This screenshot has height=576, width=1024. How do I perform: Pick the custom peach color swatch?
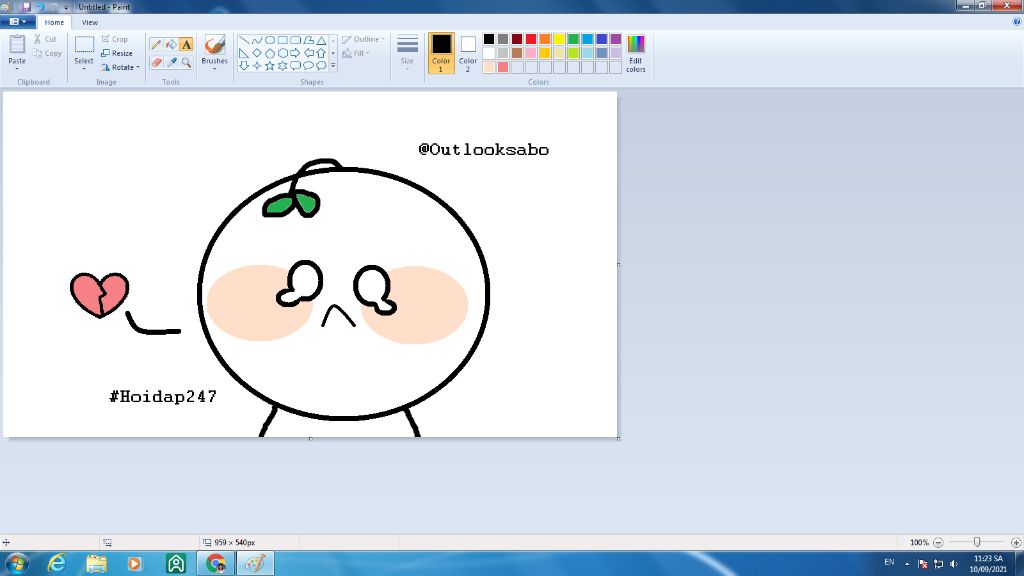(x=488, y=67)
